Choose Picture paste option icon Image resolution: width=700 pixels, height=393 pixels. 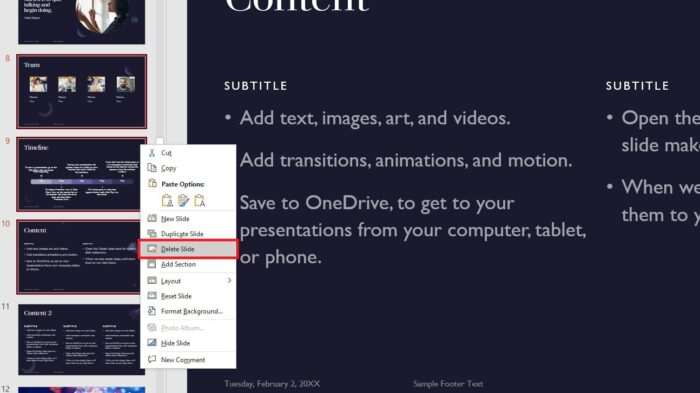(199, 201)
